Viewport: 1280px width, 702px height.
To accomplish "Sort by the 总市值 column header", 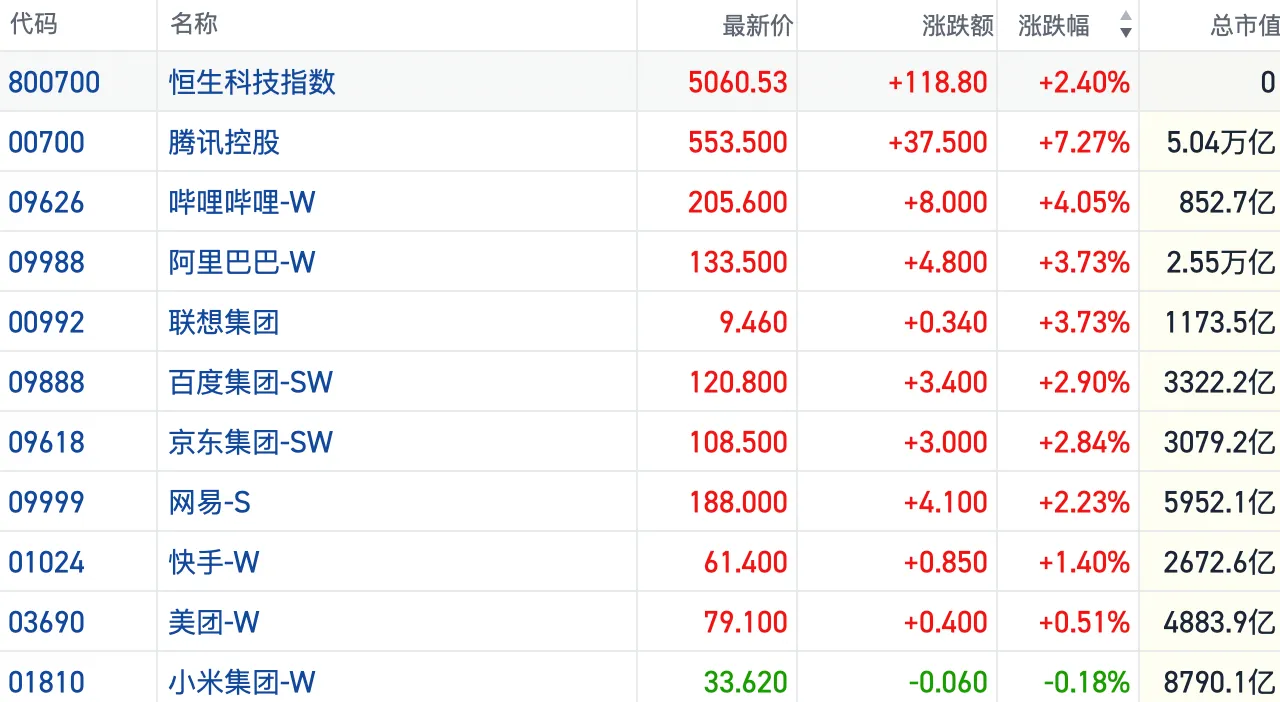I will coord(1244,25).
